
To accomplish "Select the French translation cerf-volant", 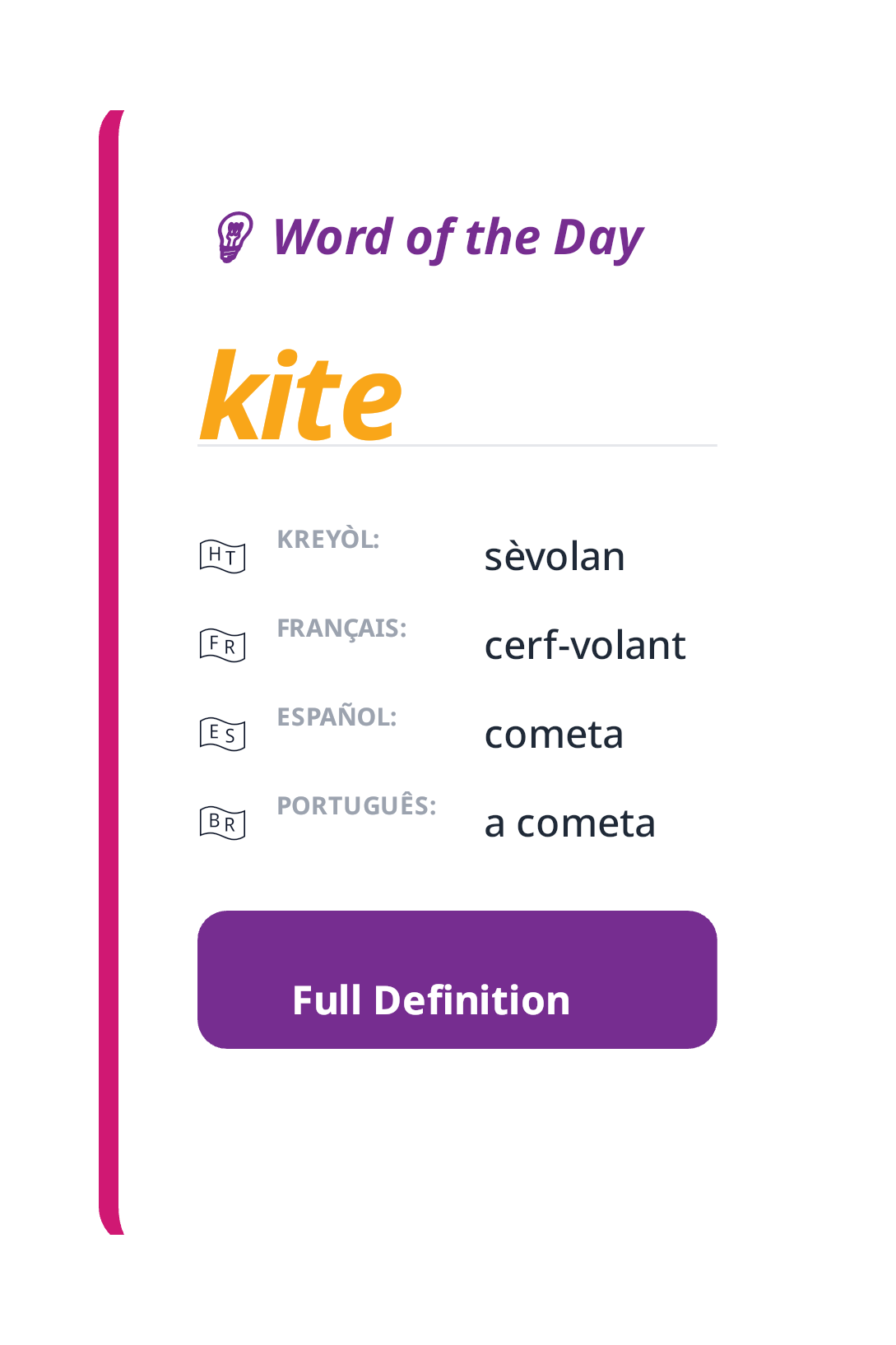I will tap(586, 645).
